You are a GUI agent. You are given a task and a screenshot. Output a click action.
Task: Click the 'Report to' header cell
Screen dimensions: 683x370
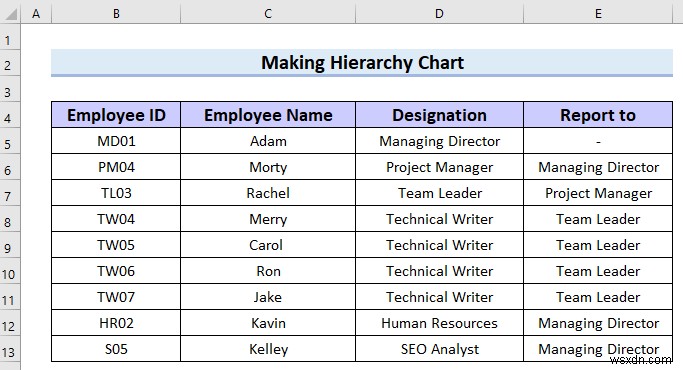(x=598, y=115)
